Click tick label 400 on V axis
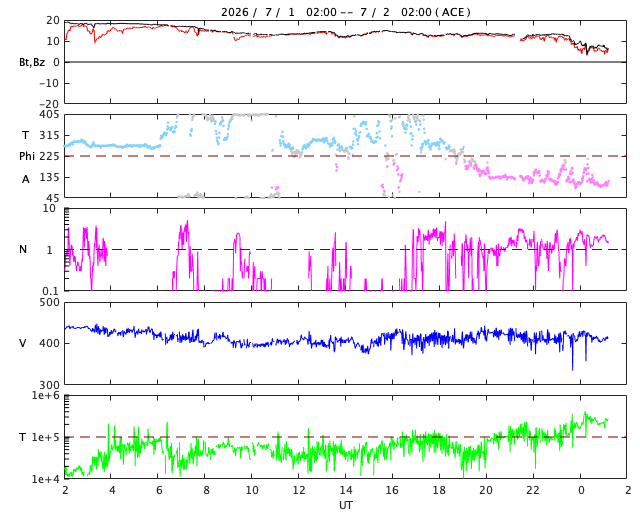The image size is (640, 512). click(x=49, y=343)
